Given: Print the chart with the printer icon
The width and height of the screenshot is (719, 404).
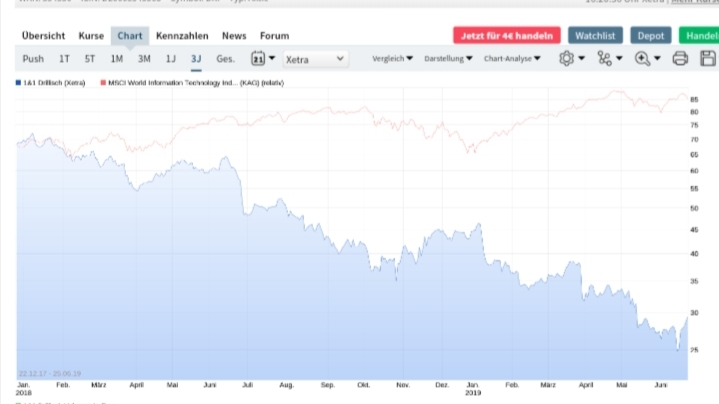Looking at the screenshot, I should [x=680, y=59].
